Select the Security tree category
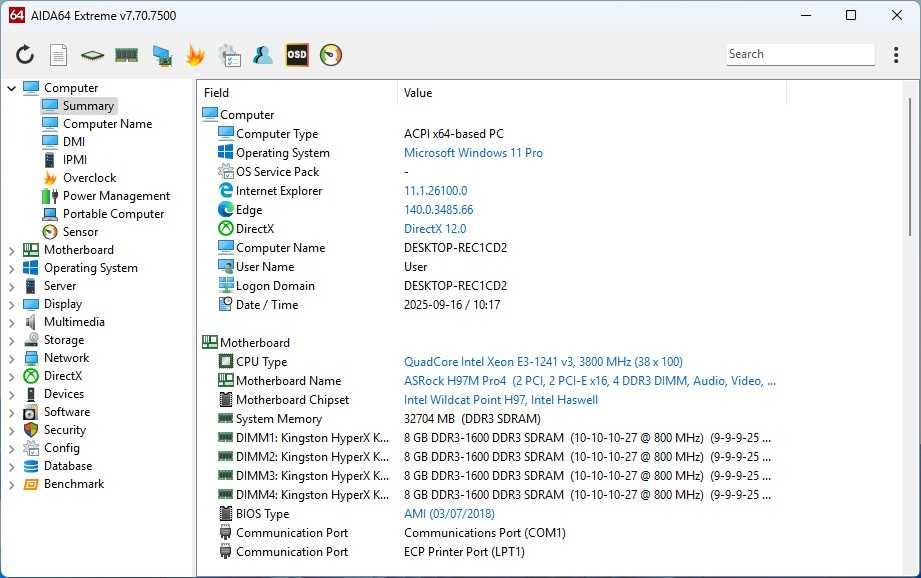Screen dimensions: 921x578 [x=65, y=430]
